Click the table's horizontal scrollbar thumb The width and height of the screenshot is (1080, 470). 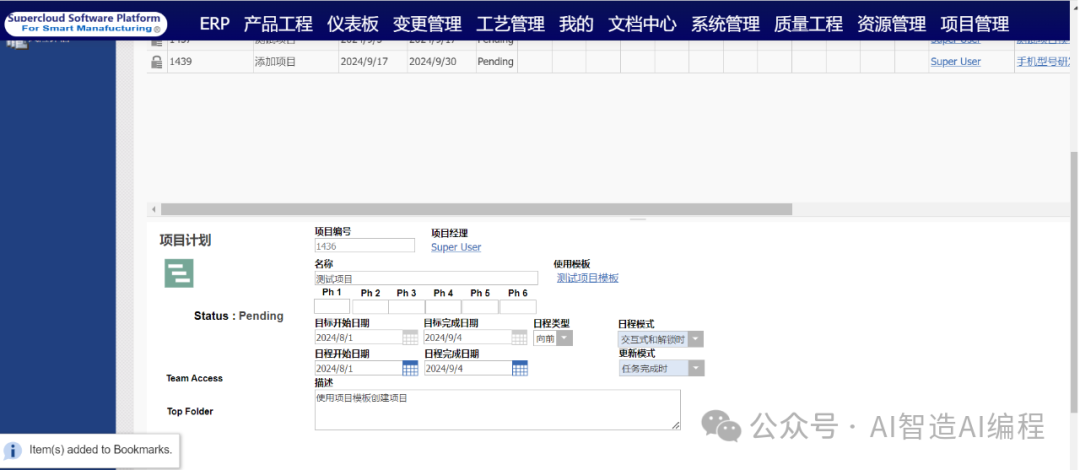[477, 209]
